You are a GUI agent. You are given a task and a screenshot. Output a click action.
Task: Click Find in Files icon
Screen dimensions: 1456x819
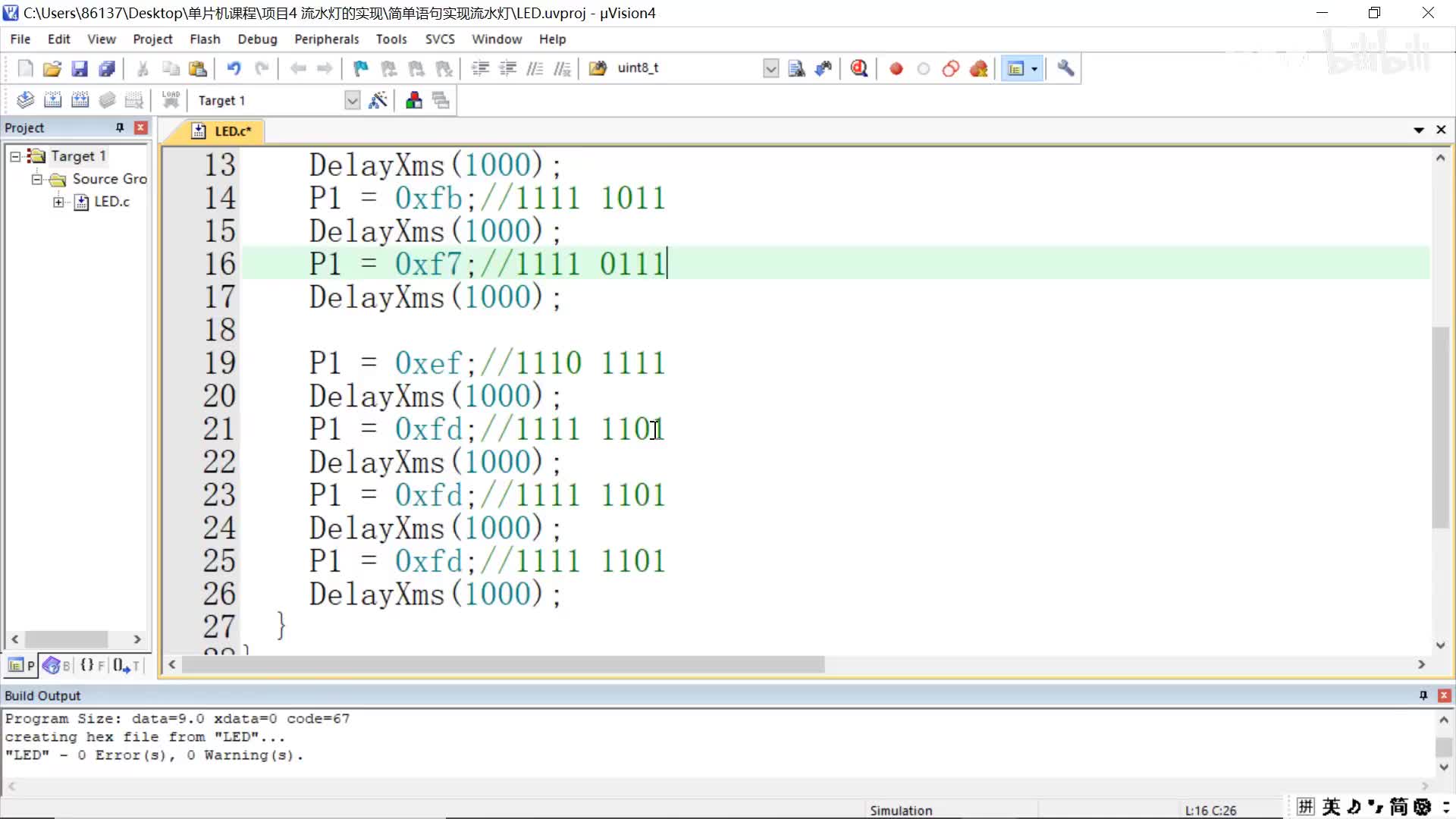598,69
